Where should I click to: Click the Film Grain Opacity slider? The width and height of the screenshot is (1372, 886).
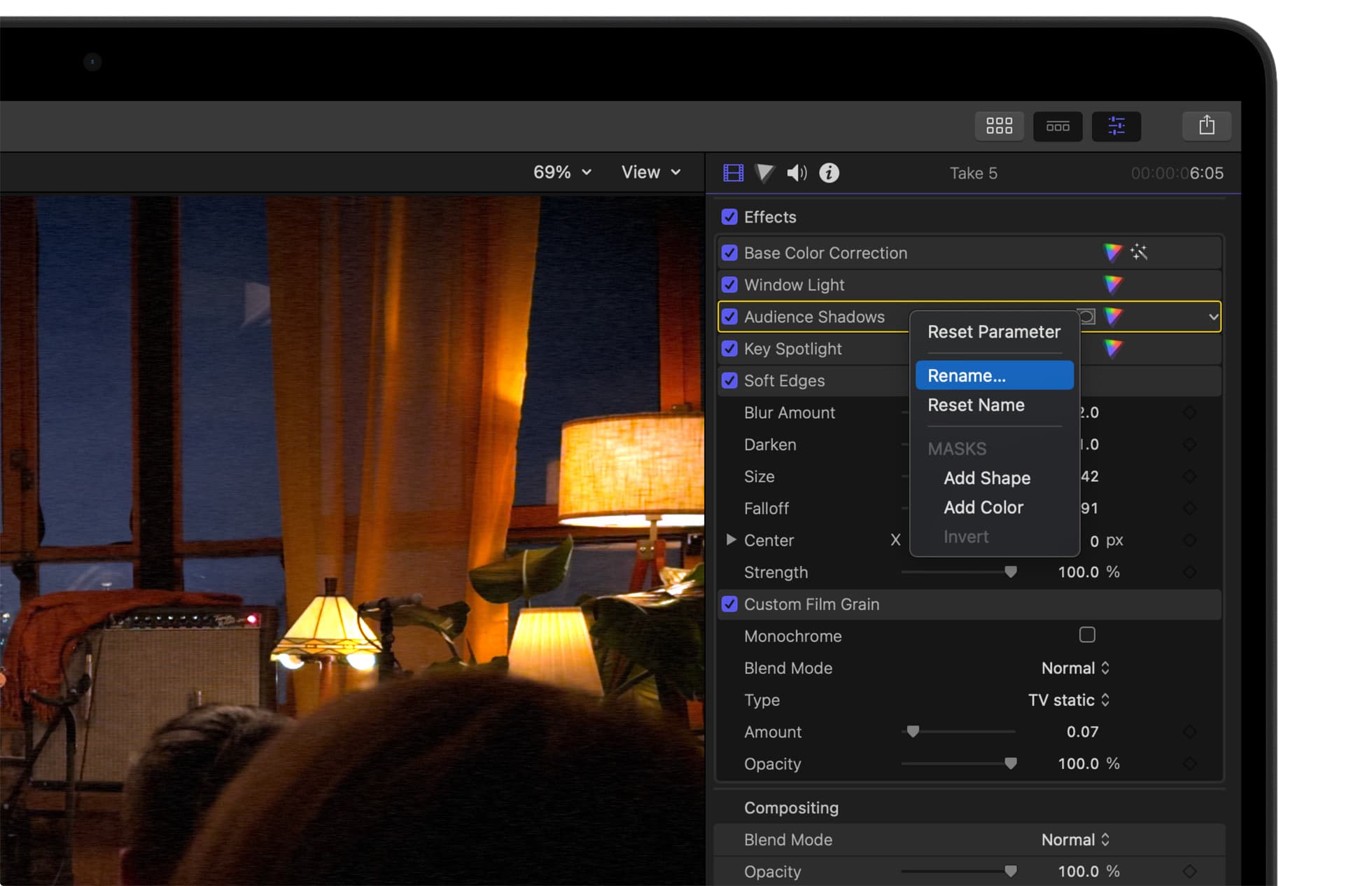(x=959, y=763)
